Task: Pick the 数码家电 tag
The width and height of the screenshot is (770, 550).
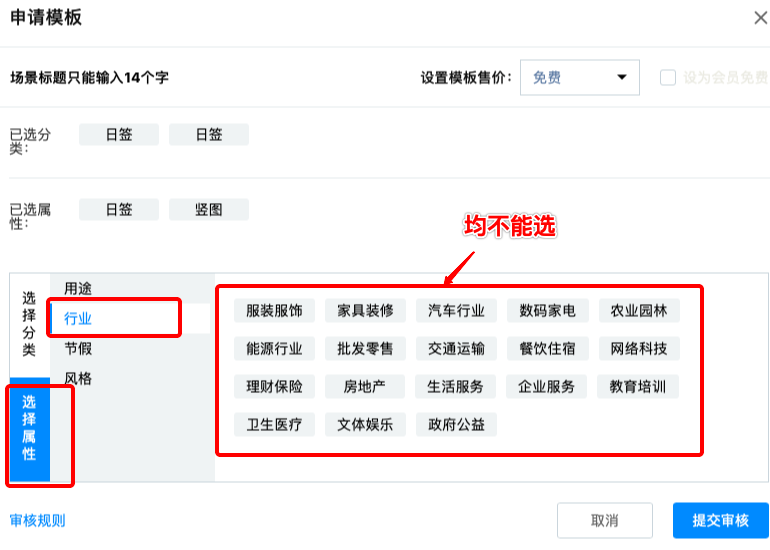Action: [x=547, y=310]
